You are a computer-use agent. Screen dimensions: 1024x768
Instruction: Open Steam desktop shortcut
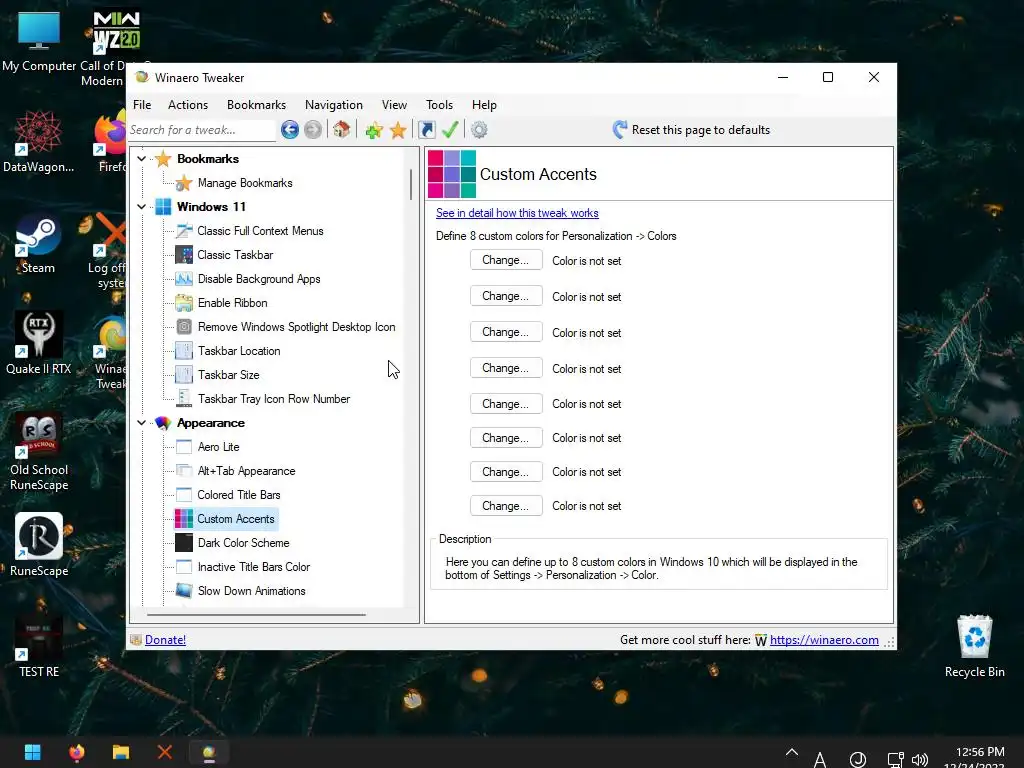click(38, 244)
